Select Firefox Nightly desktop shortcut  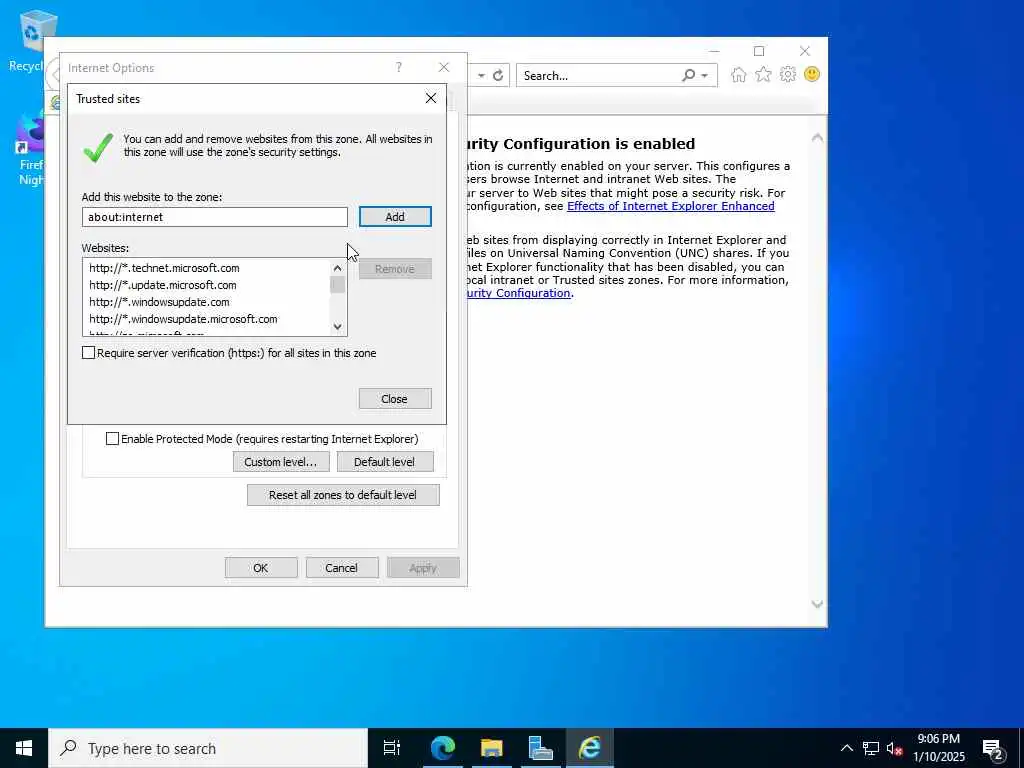tap(30, 150)
